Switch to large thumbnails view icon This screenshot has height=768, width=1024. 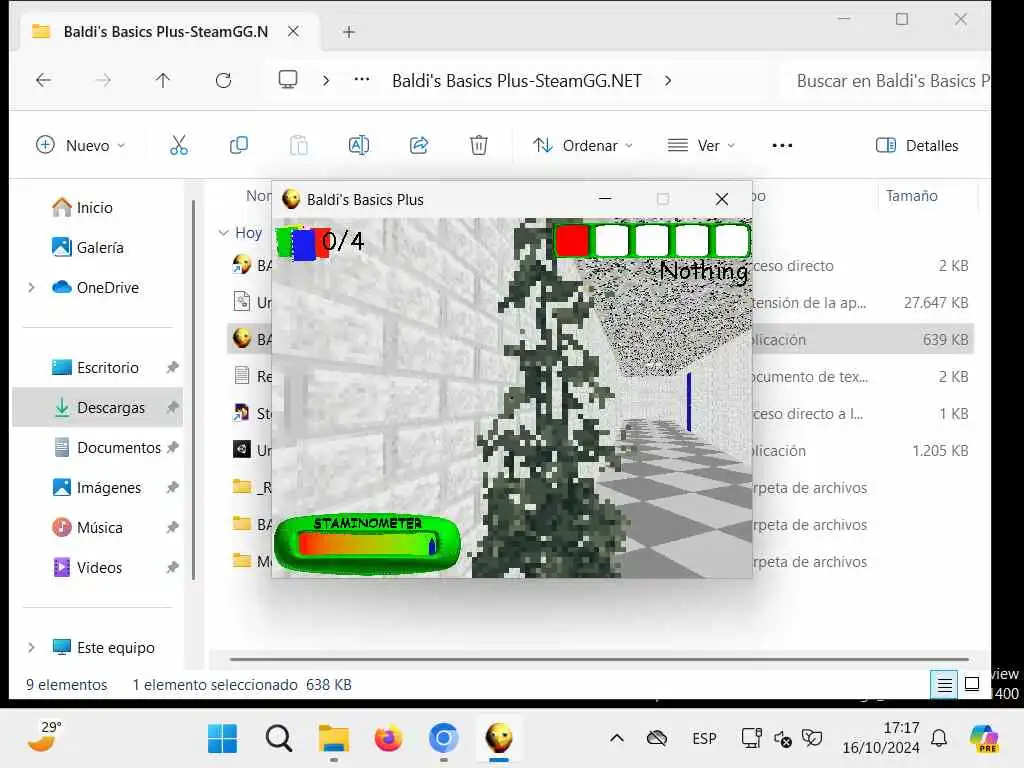pyautogui.click(x=972, y=684)
